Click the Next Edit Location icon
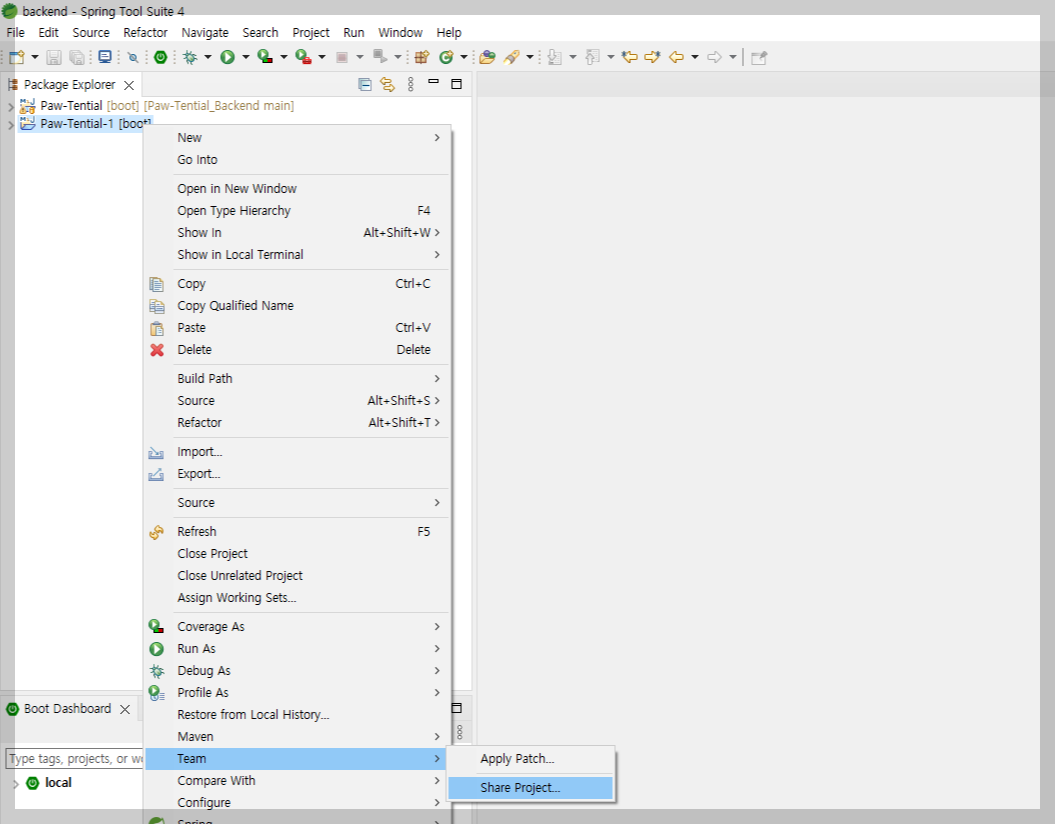The width and height of the screenshot is (1055, 824). pyautogui.click(x=653, y=58)
